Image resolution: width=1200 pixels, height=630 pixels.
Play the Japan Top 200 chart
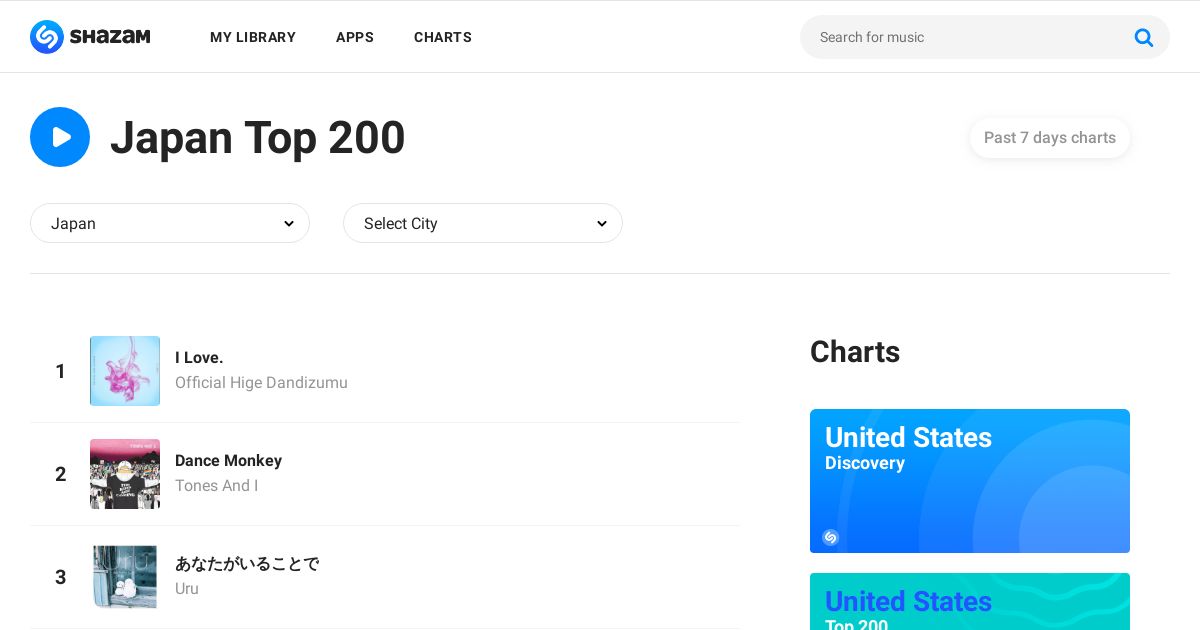(x=60, y=137)
